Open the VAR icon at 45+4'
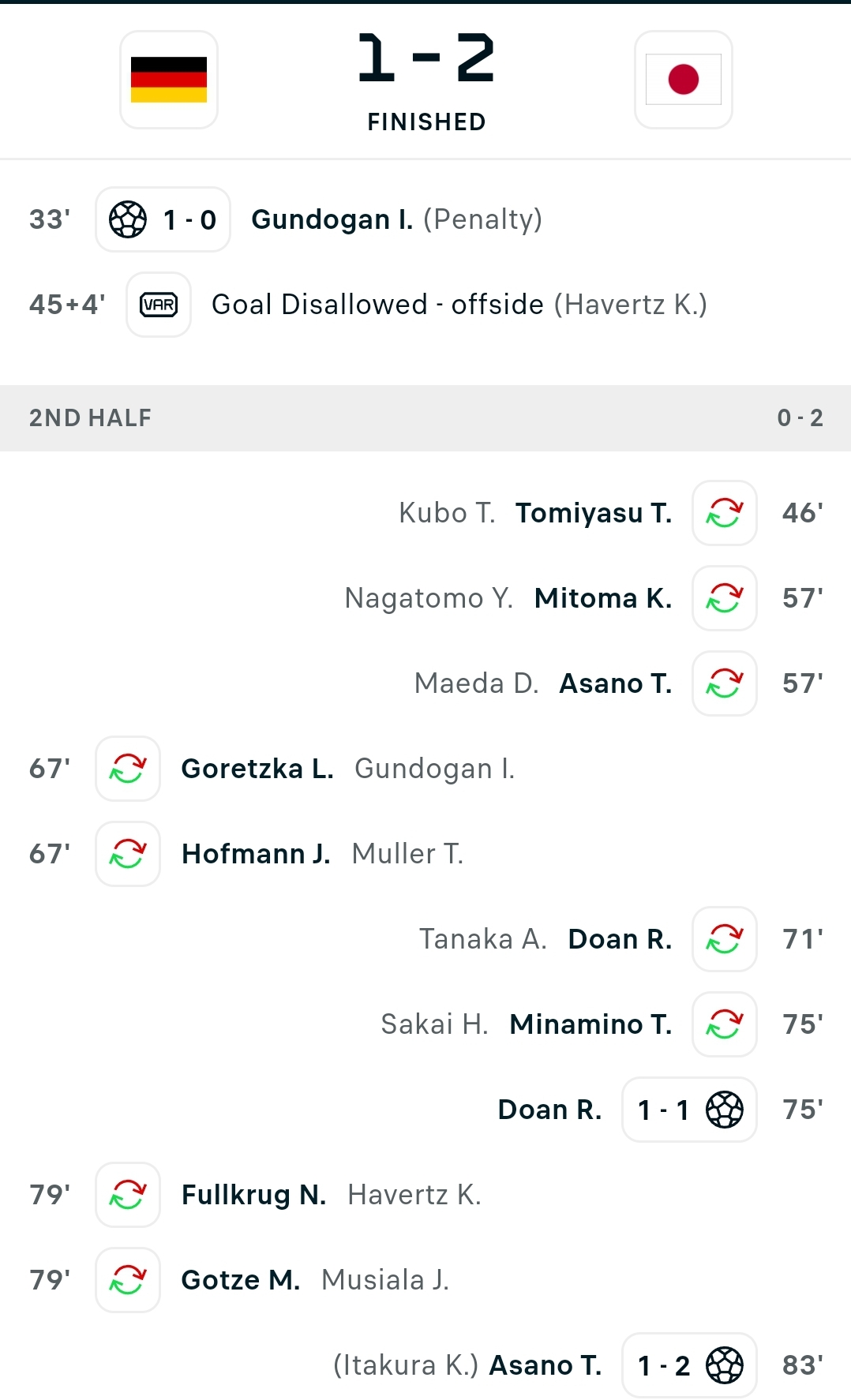 (x=159, y=305)
